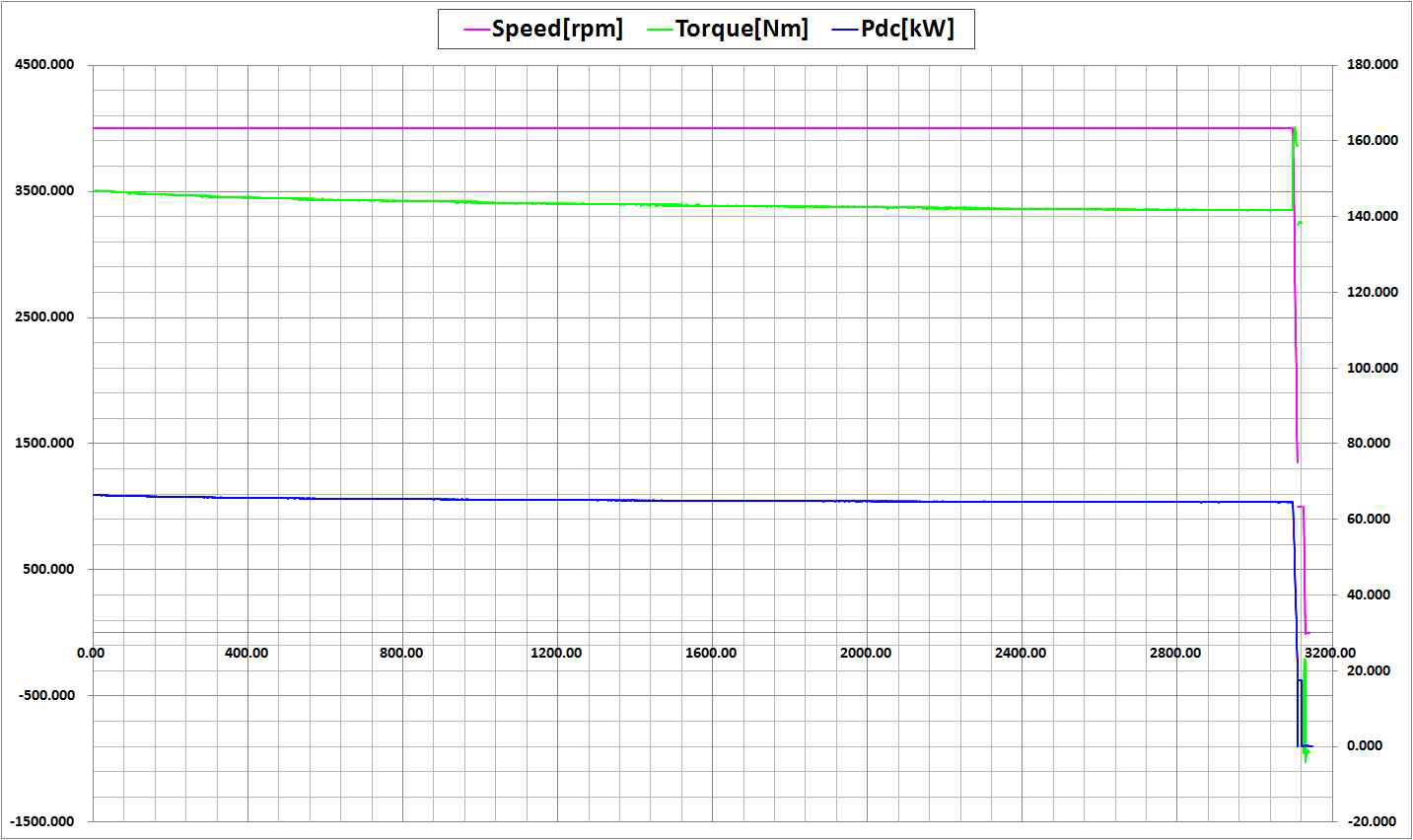1413x840 pixels.
Task: Click the green Torque legend line marker
Action: point(661,30)
